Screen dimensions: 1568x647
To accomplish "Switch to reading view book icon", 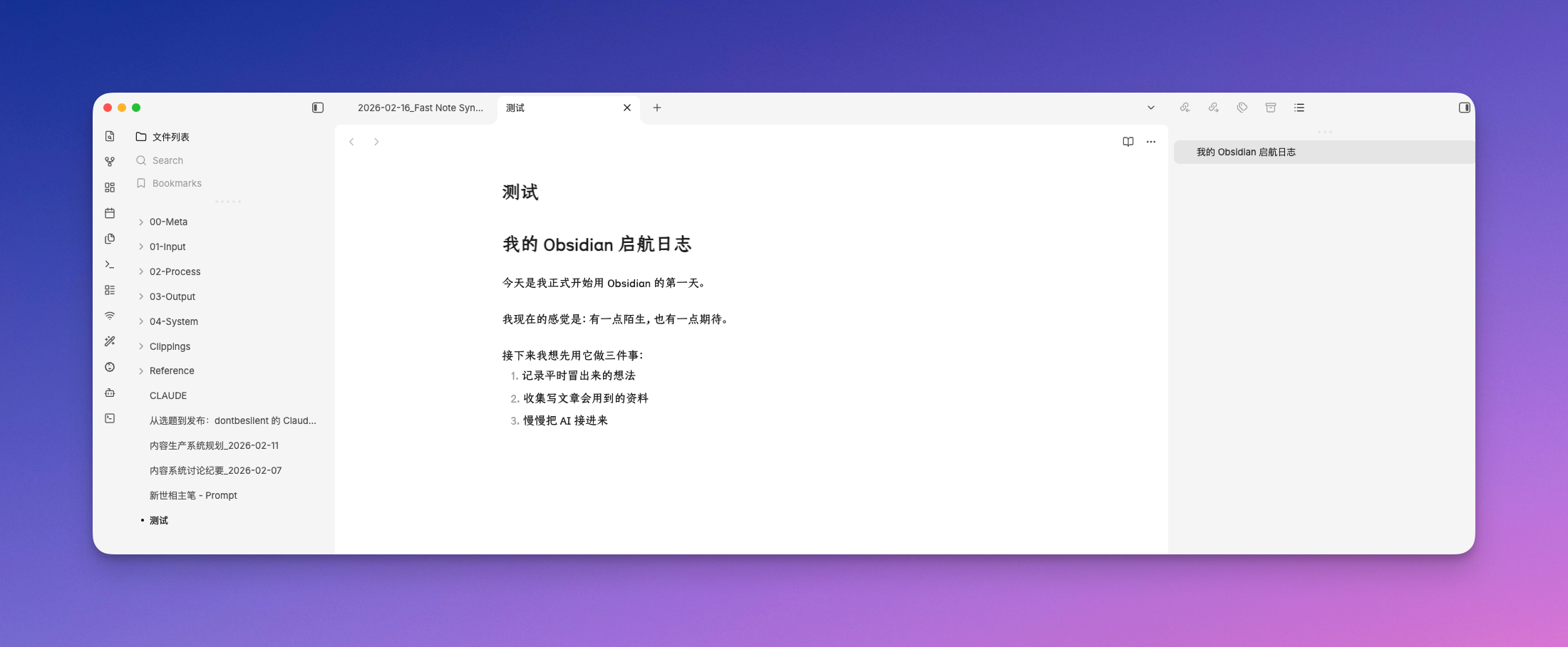I will pos(1128,142).
